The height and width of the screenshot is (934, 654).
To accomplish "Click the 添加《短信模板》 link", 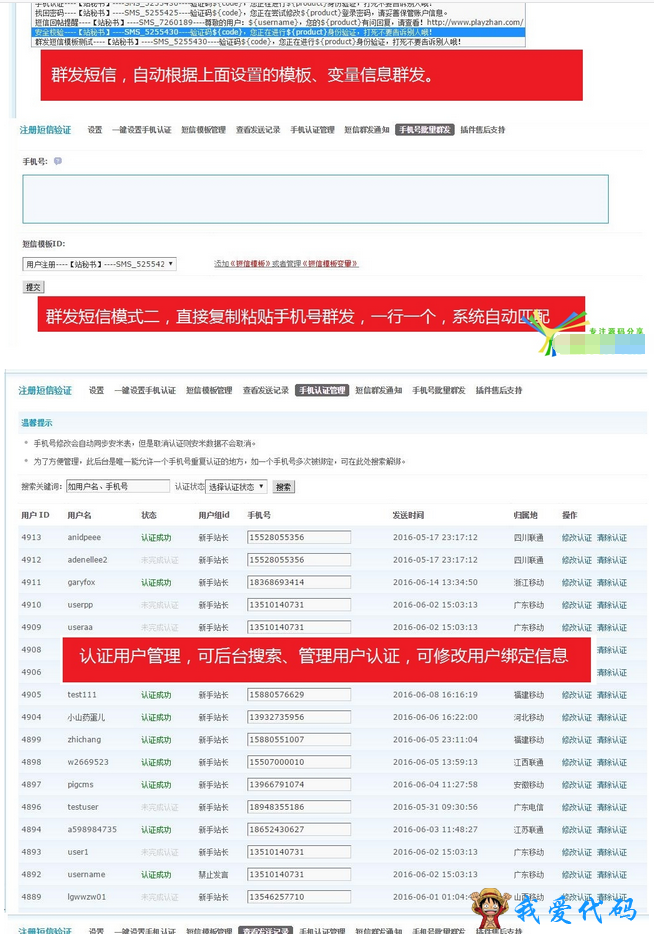I will click(x=242, y=263).
